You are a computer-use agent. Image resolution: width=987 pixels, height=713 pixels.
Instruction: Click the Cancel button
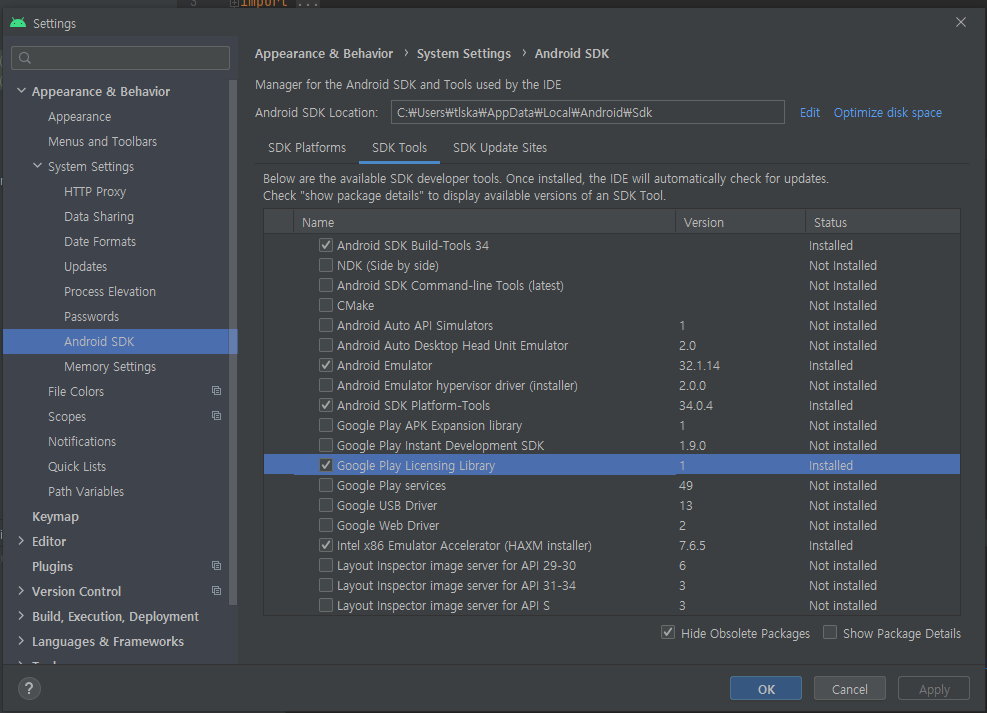849,689
